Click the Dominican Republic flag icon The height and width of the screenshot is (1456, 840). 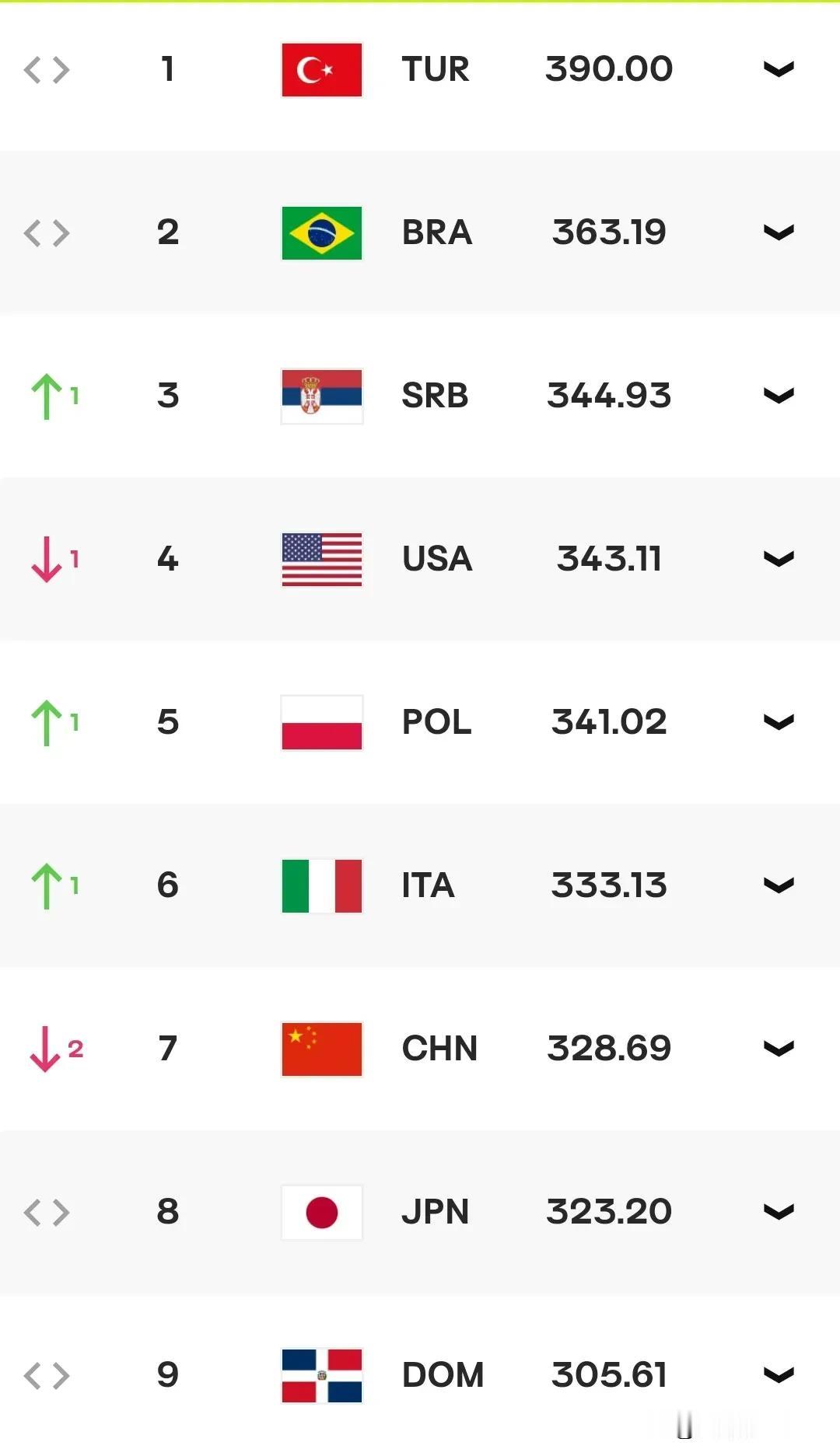[321, 1375]
